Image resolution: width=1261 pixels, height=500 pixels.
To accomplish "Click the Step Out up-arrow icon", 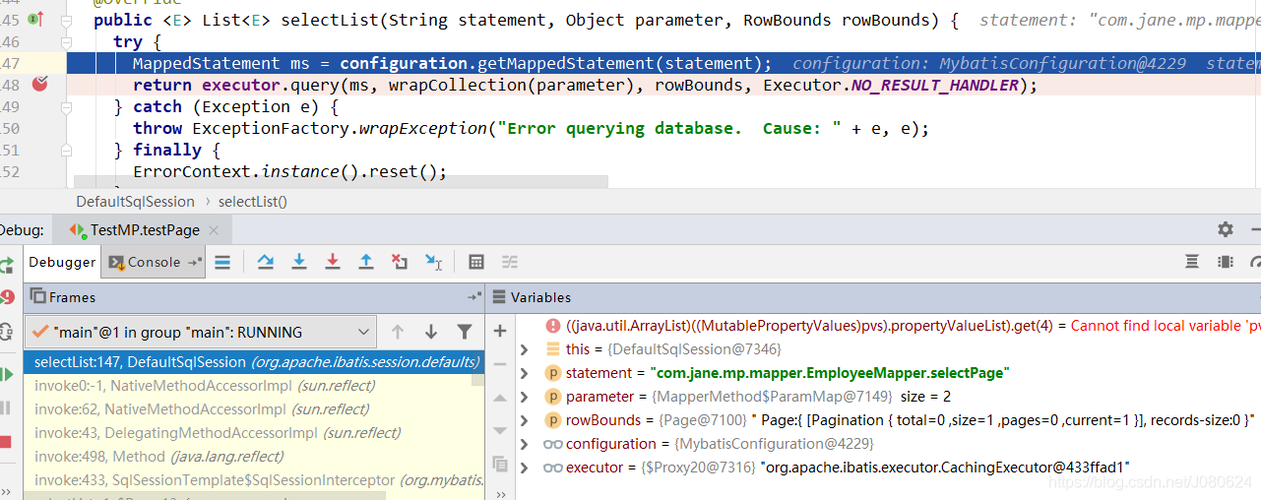I will (x=366, y=262).
